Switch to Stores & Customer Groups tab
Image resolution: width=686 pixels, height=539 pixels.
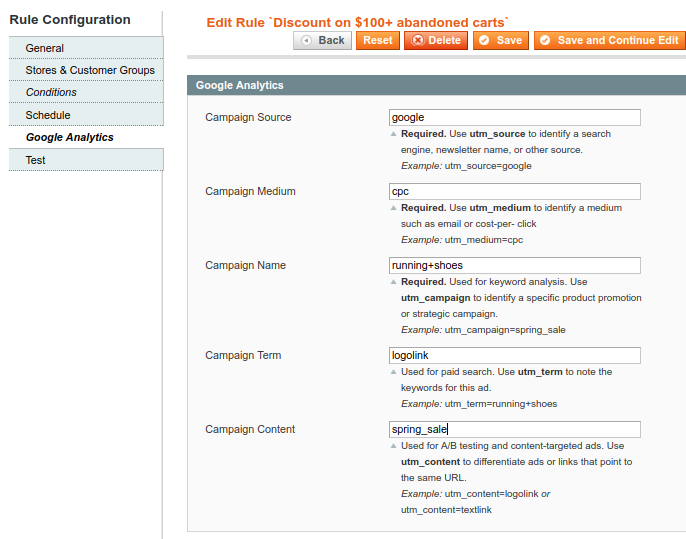90,70
